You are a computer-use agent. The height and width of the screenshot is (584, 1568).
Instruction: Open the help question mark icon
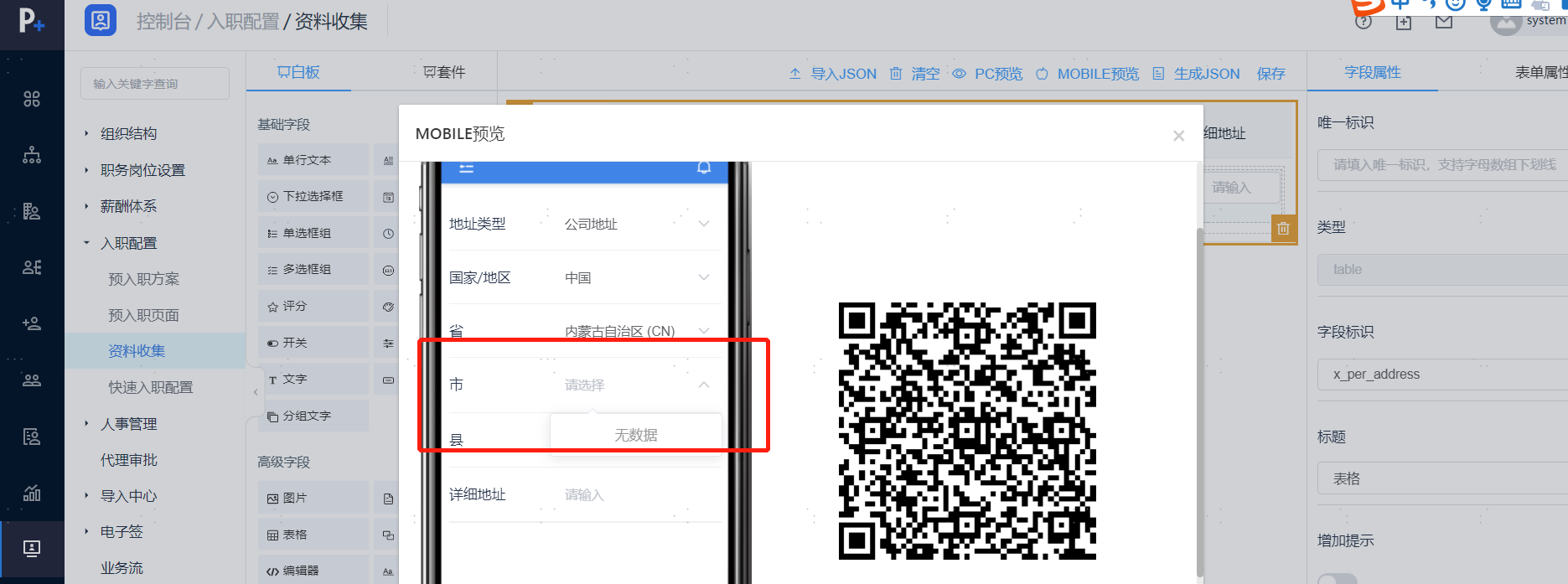click(1364, 22)
